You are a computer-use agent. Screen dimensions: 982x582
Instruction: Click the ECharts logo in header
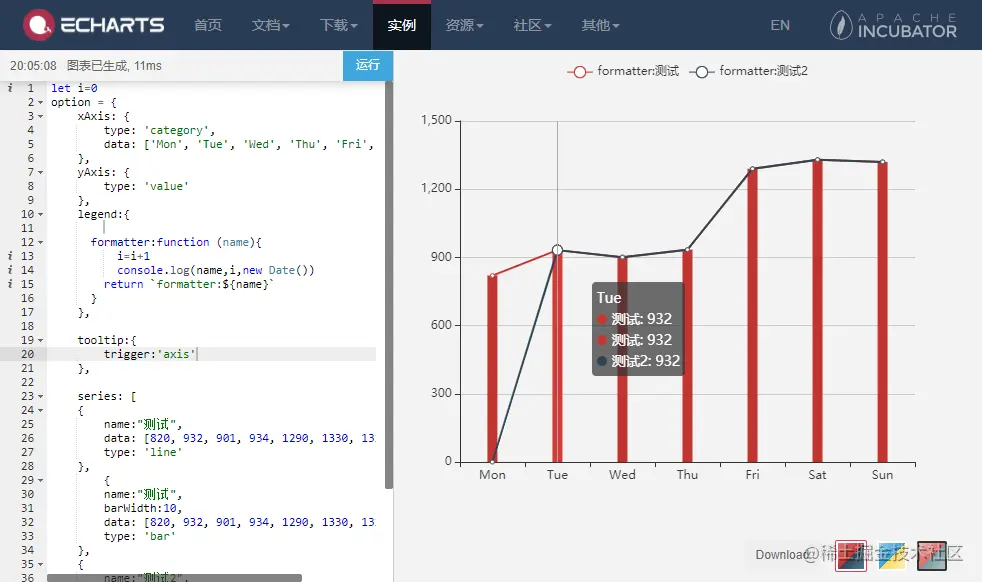(93, 25)
